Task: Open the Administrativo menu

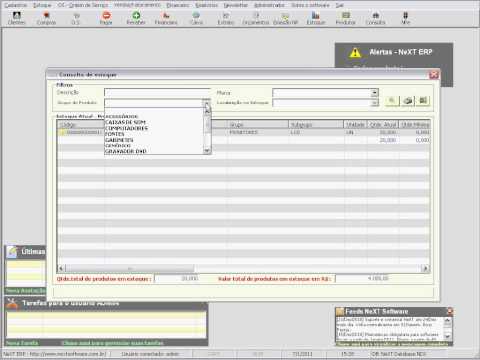Action: pos(269,5)
